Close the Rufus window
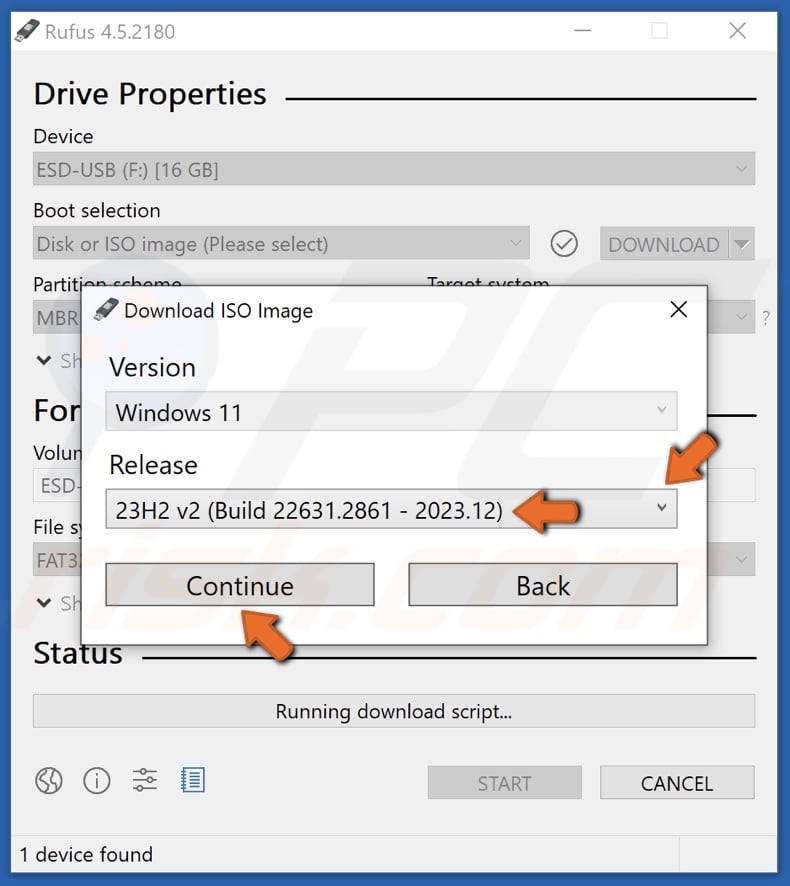790x886 pixels. point(737,31)
